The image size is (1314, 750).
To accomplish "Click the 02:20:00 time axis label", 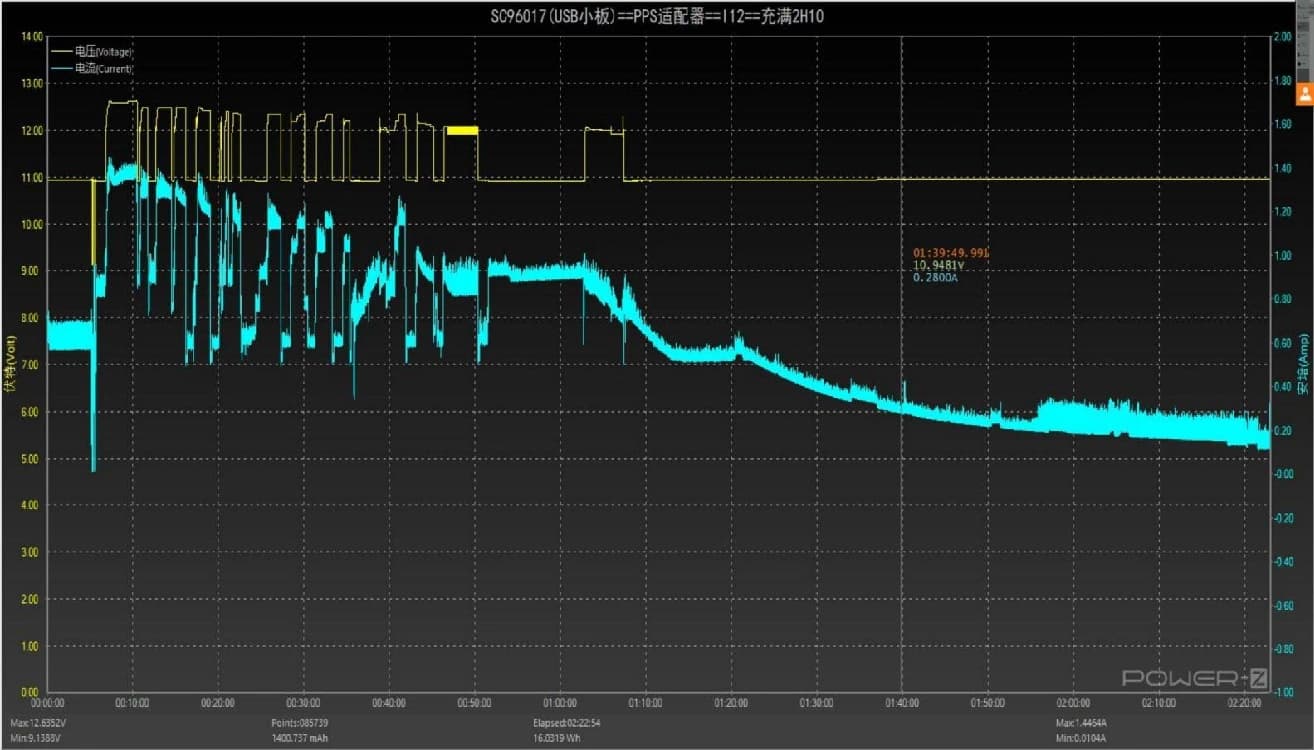I will pyautogui.click(x=1244, y=704).
